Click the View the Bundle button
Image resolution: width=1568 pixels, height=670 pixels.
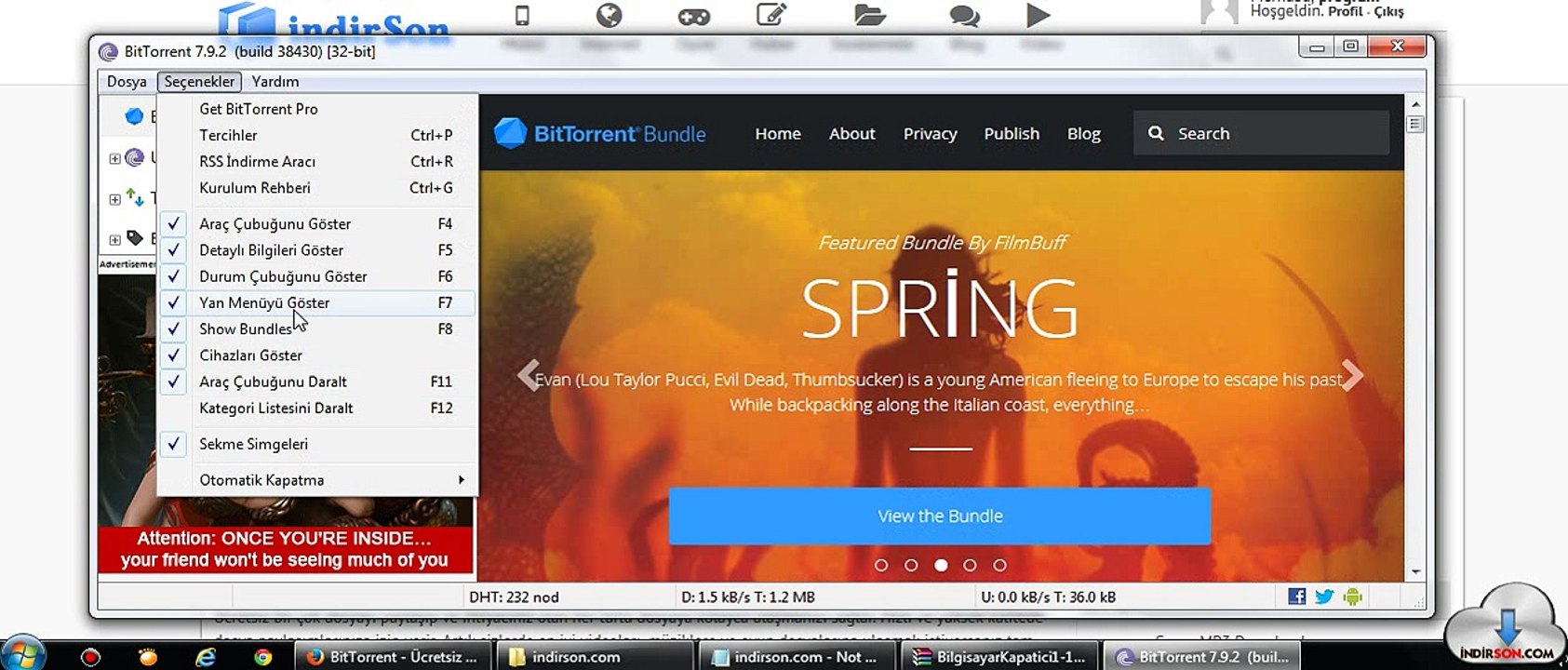pyautogui.click(x=940, y=516)
